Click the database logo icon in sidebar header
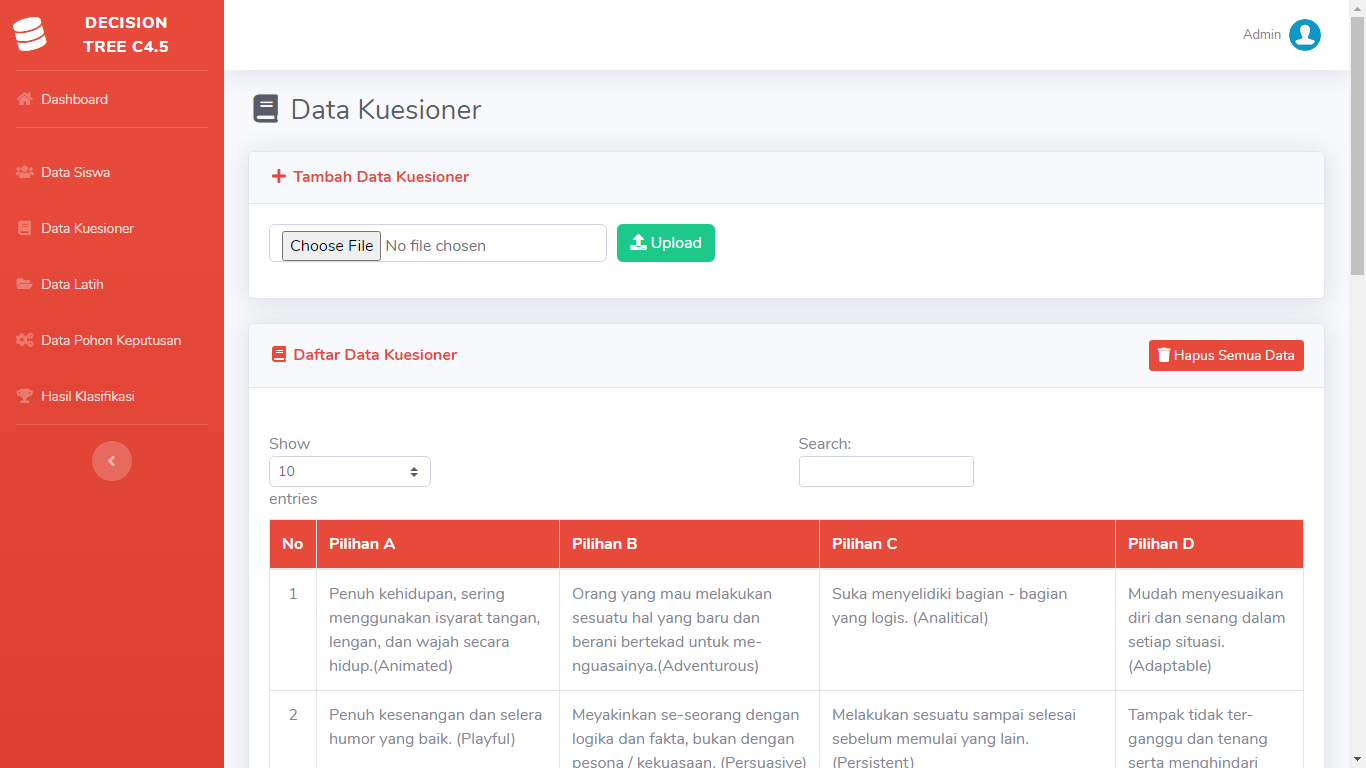This screenshot has height=768, width=1366. coord(30,33)
